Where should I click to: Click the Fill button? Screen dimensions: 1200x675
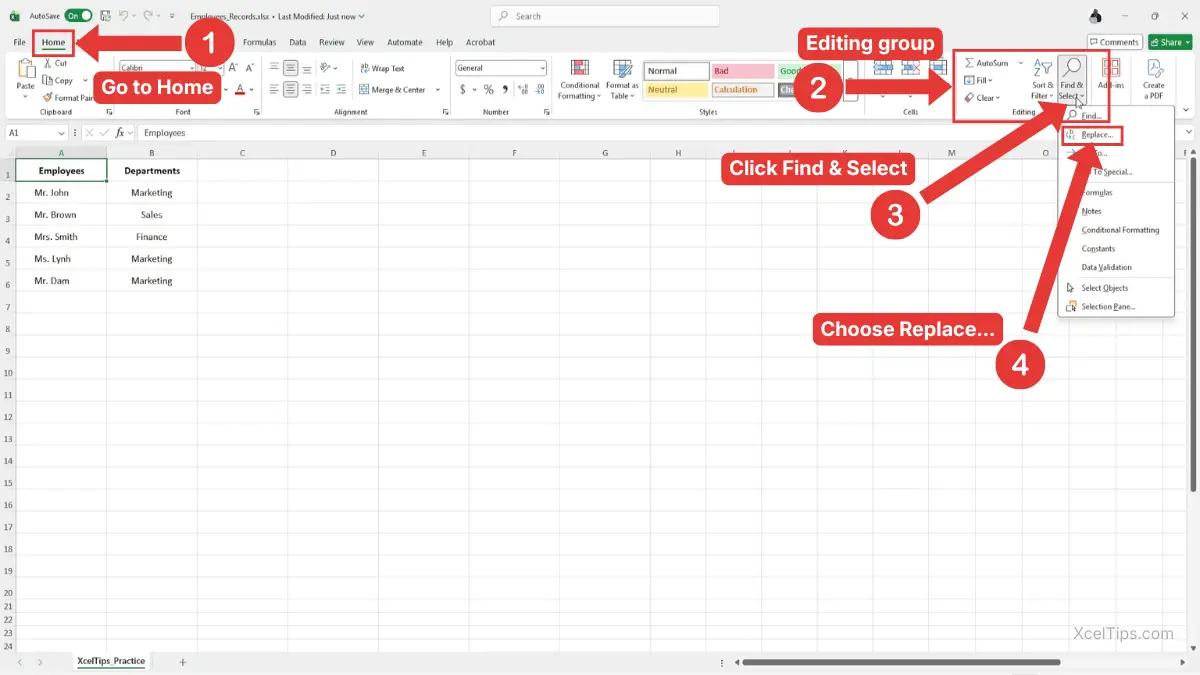click(x=978, y=80)
